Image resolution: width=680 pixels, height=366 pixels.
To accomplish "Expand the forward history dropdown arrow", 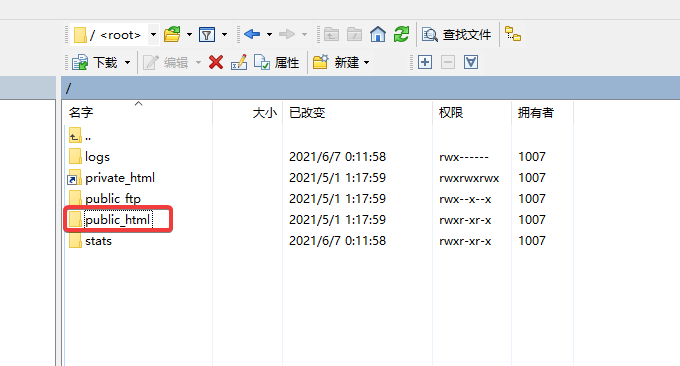I will 304,34.
